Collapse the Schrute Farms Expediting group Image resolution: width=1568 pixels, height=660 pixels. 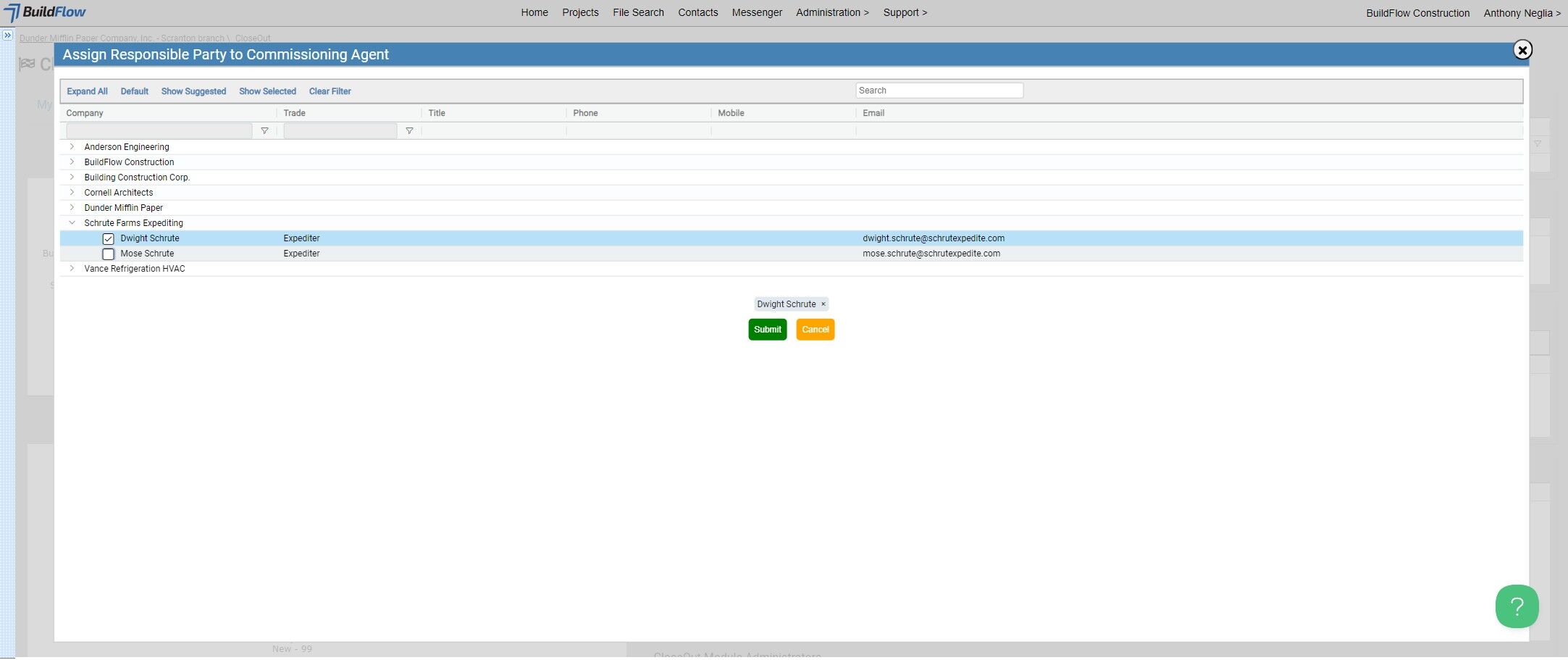[x=72, y=223]
